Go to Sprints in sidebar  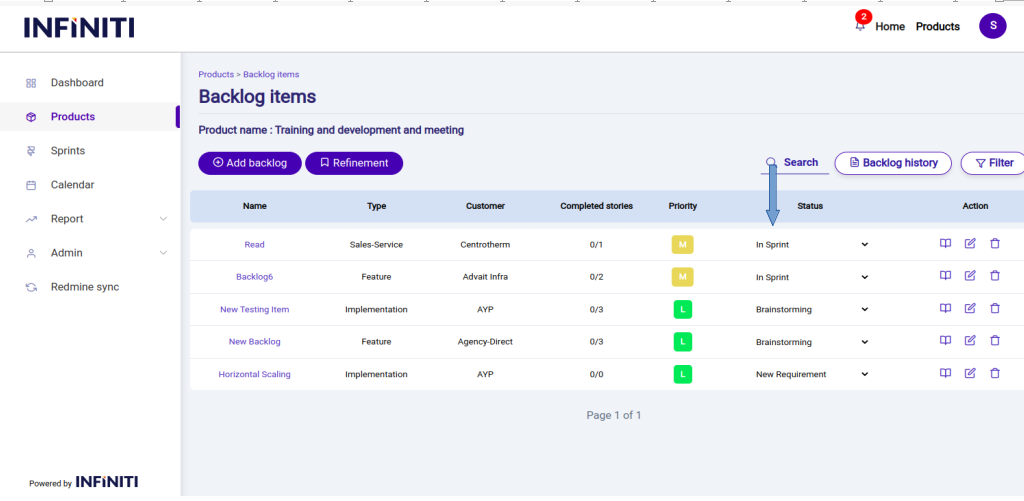tap(67, 151)
